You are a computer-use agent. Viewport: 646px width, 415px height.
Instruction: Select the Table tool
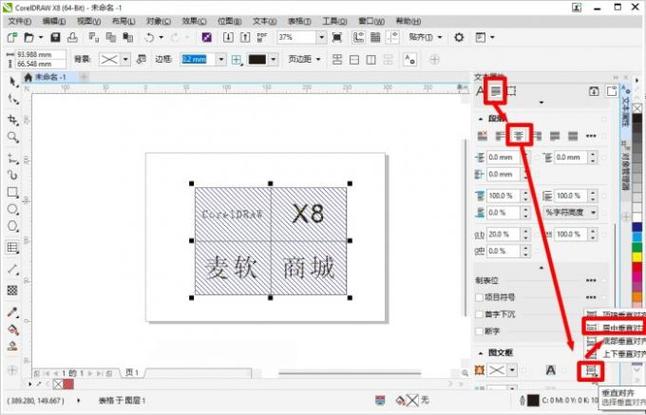[13, 248]
